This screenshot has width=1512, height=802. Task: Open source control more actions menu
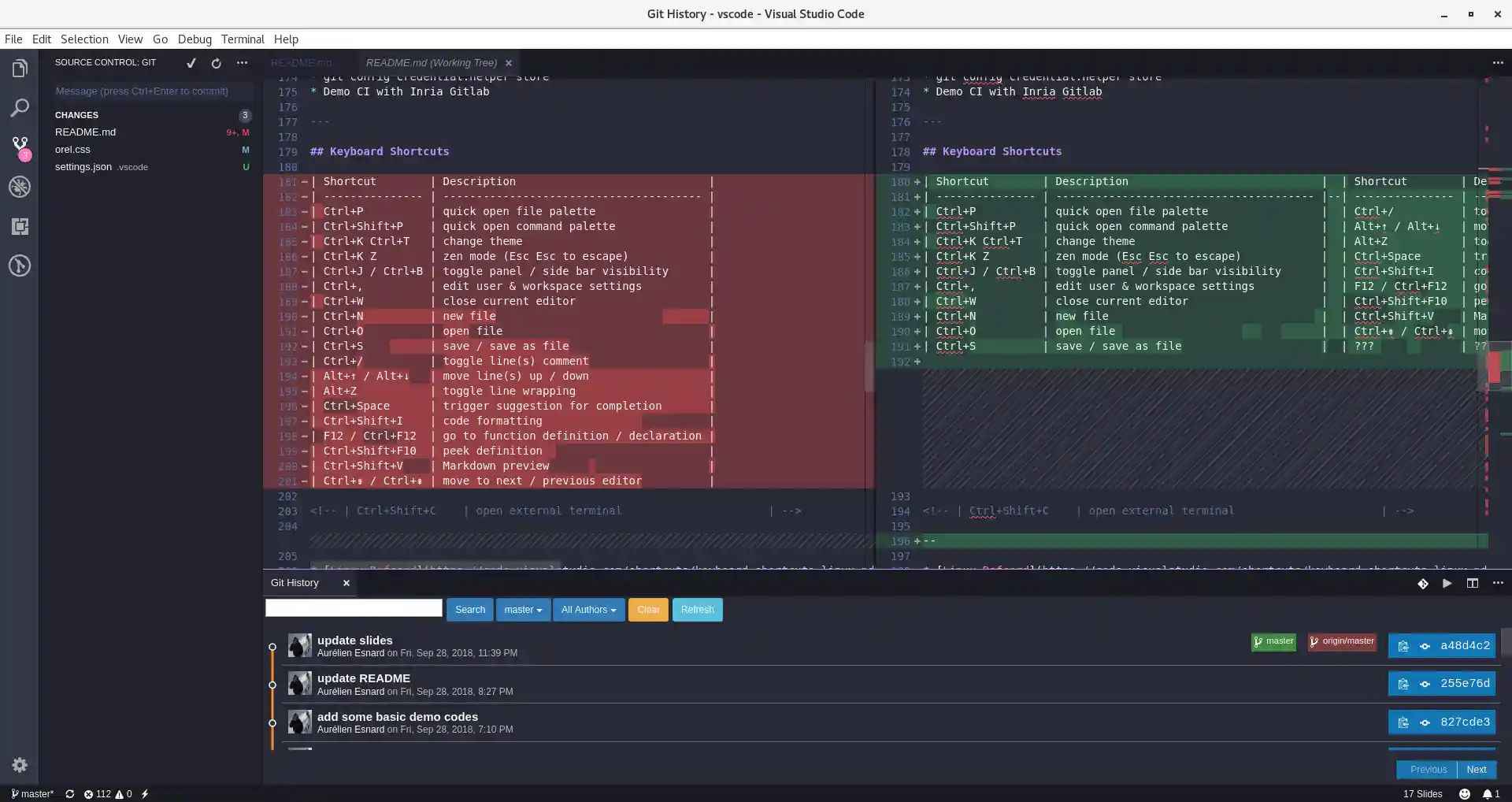(242, 63)
